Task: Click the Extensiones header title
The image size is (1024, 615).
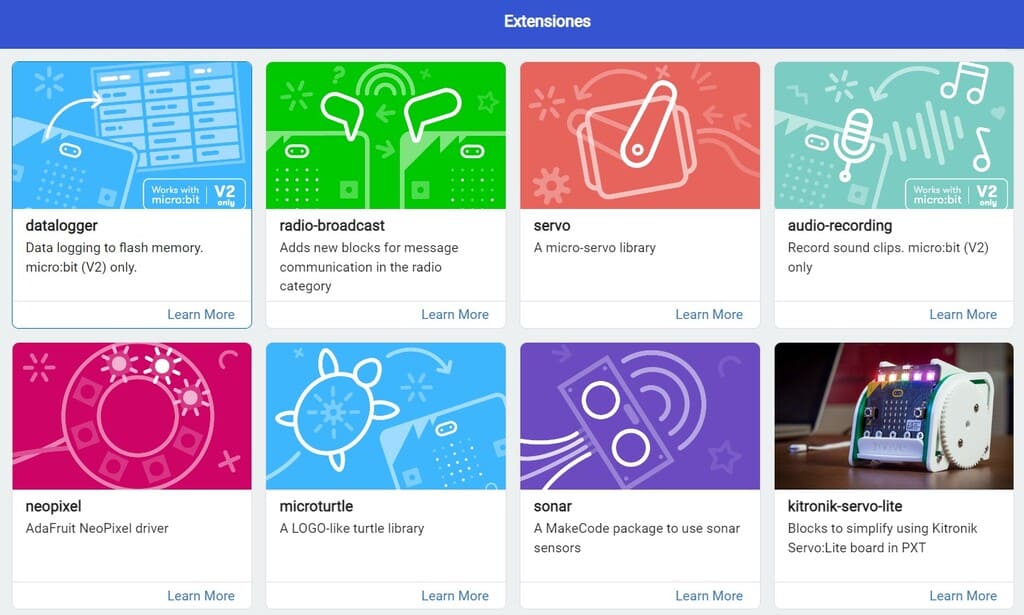Action: (547, 22)
